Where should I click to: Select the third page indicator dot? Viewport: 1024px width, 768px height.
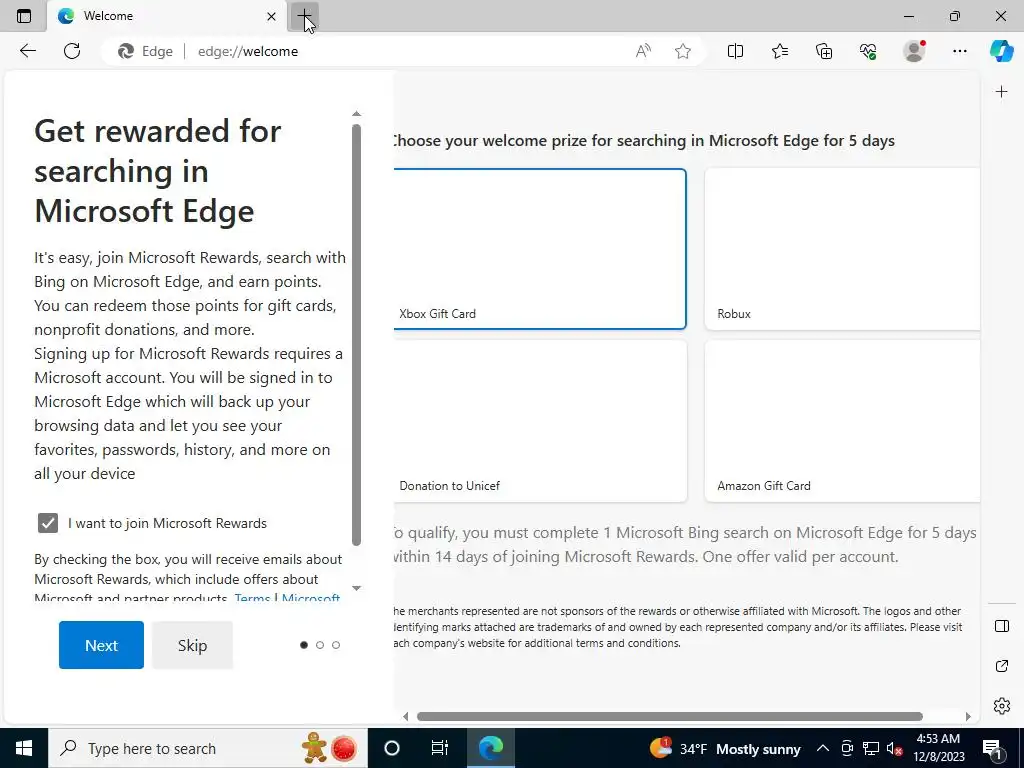tap(336, 645)
